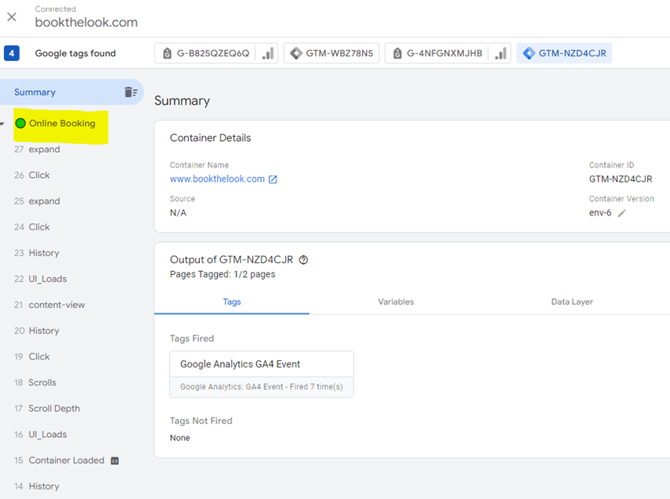Image resolution: width=670 pixels, height=499 pixels.
Task: Click the GTM-NZD4CJR Container ID value
Action: [x=620, y=179]
